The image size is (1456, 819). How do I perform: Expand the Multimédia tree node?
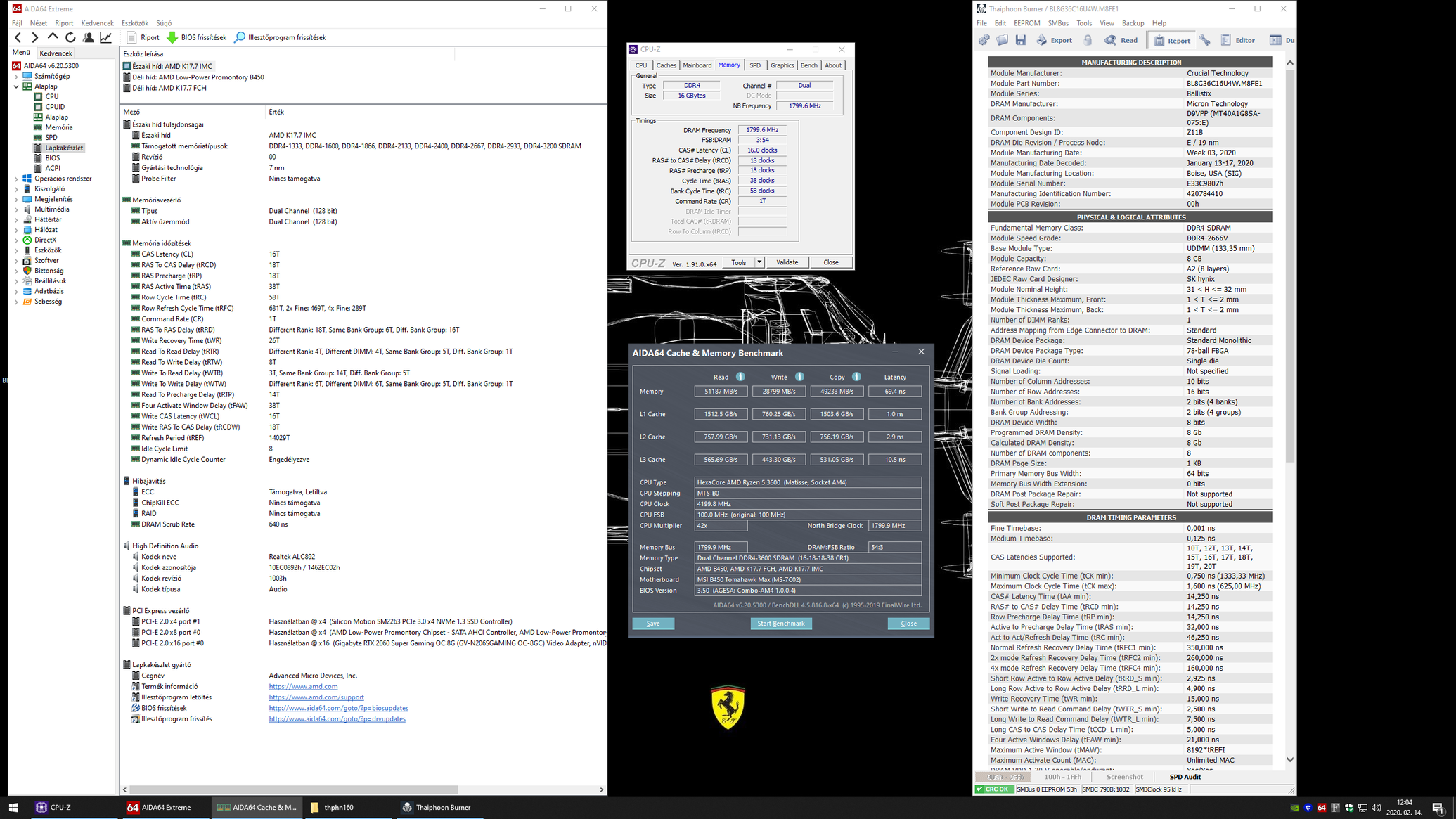point(16,209)
